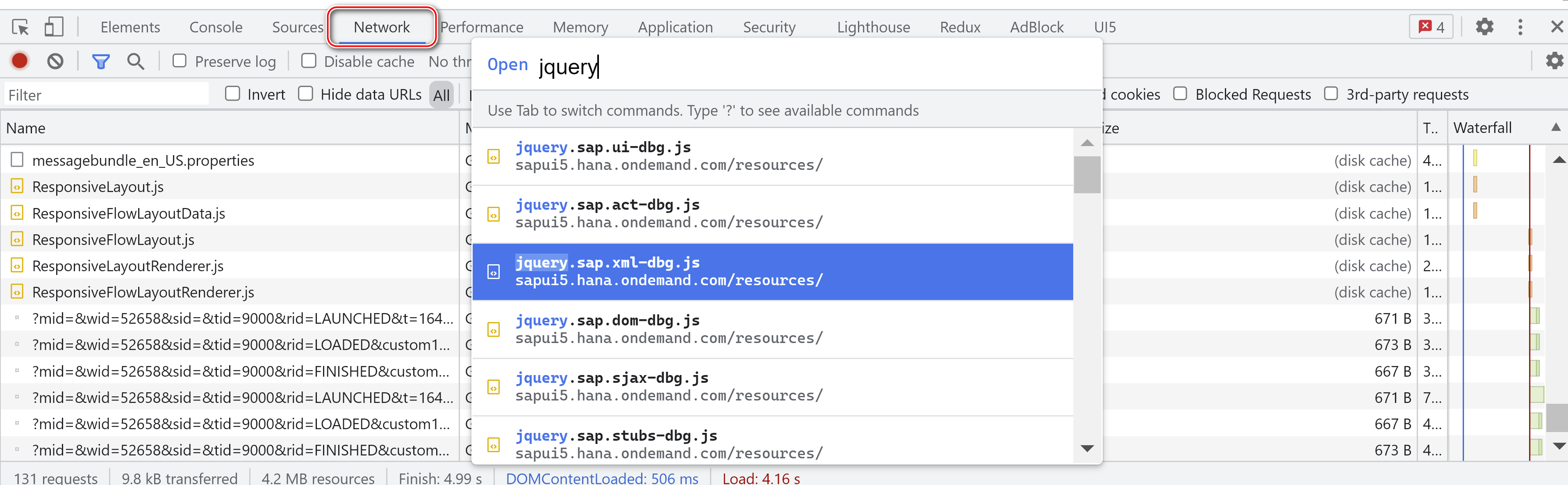Image resolution: width=1568 pixels, height=485 pixels.
Task: Enable Blocked Requests checkbox
Action: [1180, 94]
